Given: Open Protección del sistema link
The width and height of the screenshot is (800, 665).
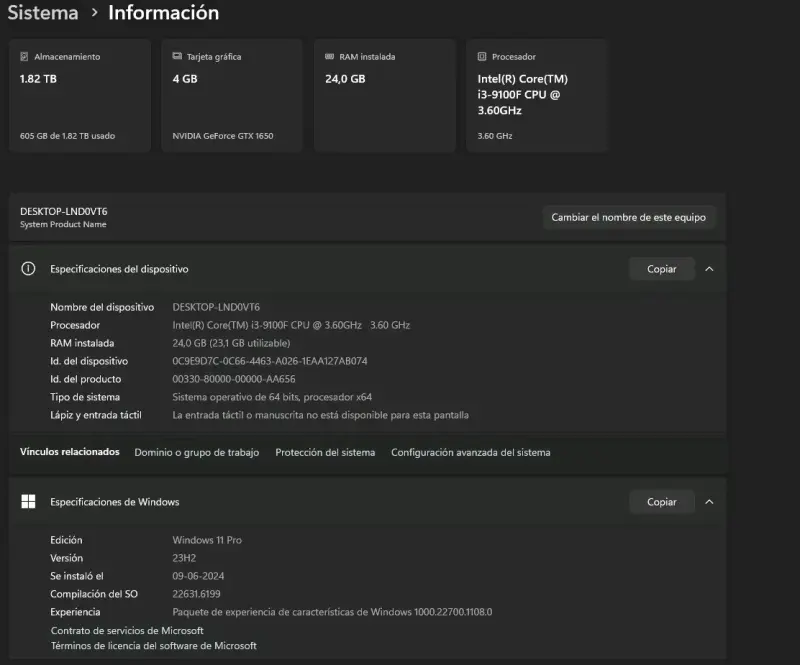Looking at the screenshot, I should (325, 452).
